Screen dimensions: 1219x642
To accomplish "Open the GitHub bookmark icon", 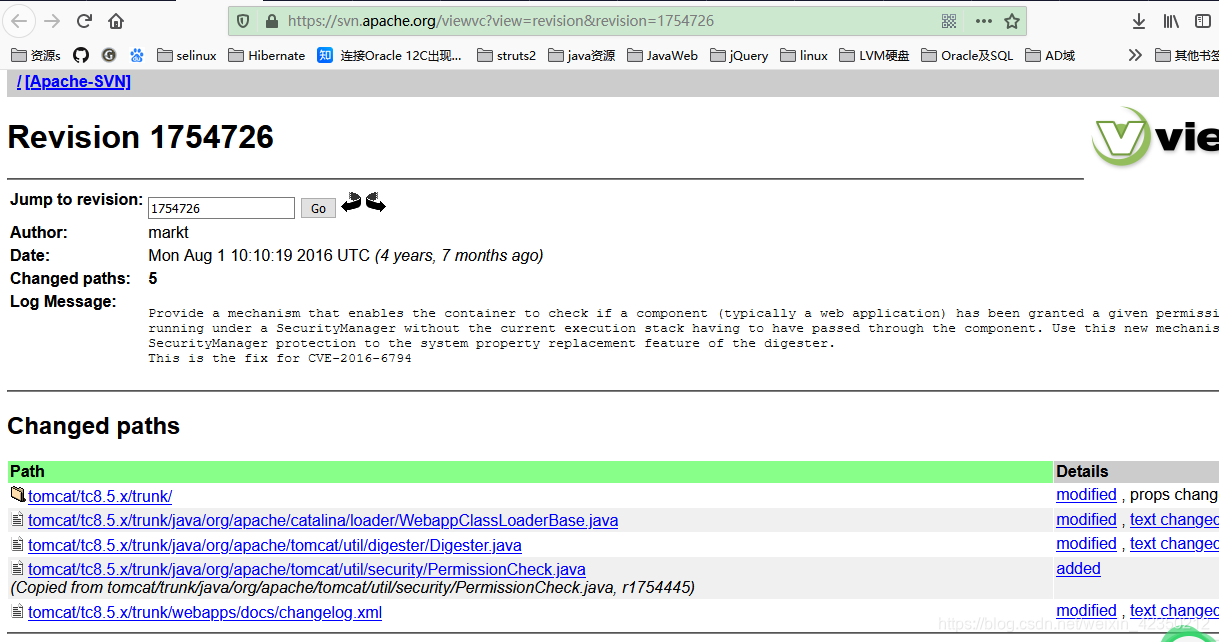I will (81, 55).
